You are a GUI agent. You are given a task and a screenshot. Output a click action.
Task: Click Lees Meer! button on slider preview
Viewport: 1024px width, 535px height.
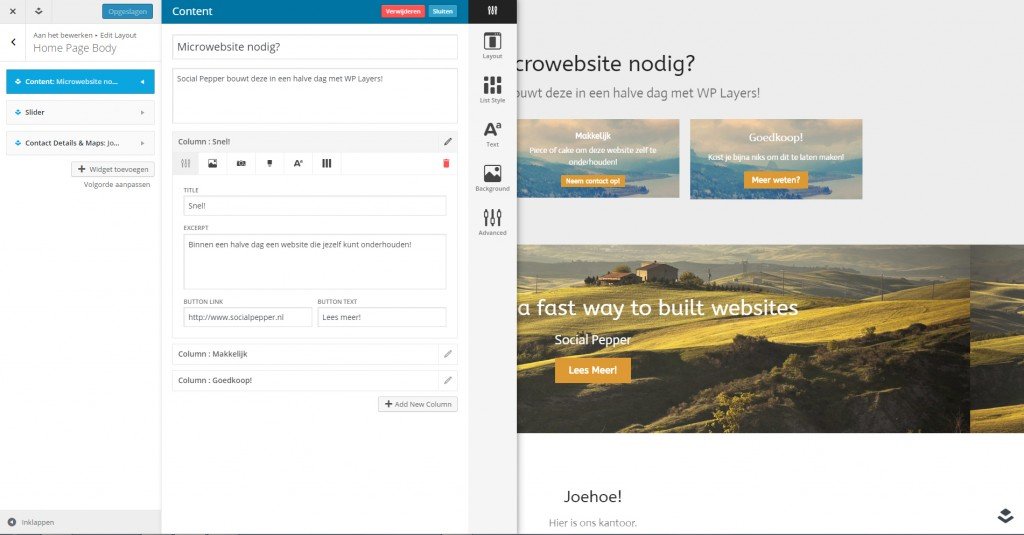592,370
